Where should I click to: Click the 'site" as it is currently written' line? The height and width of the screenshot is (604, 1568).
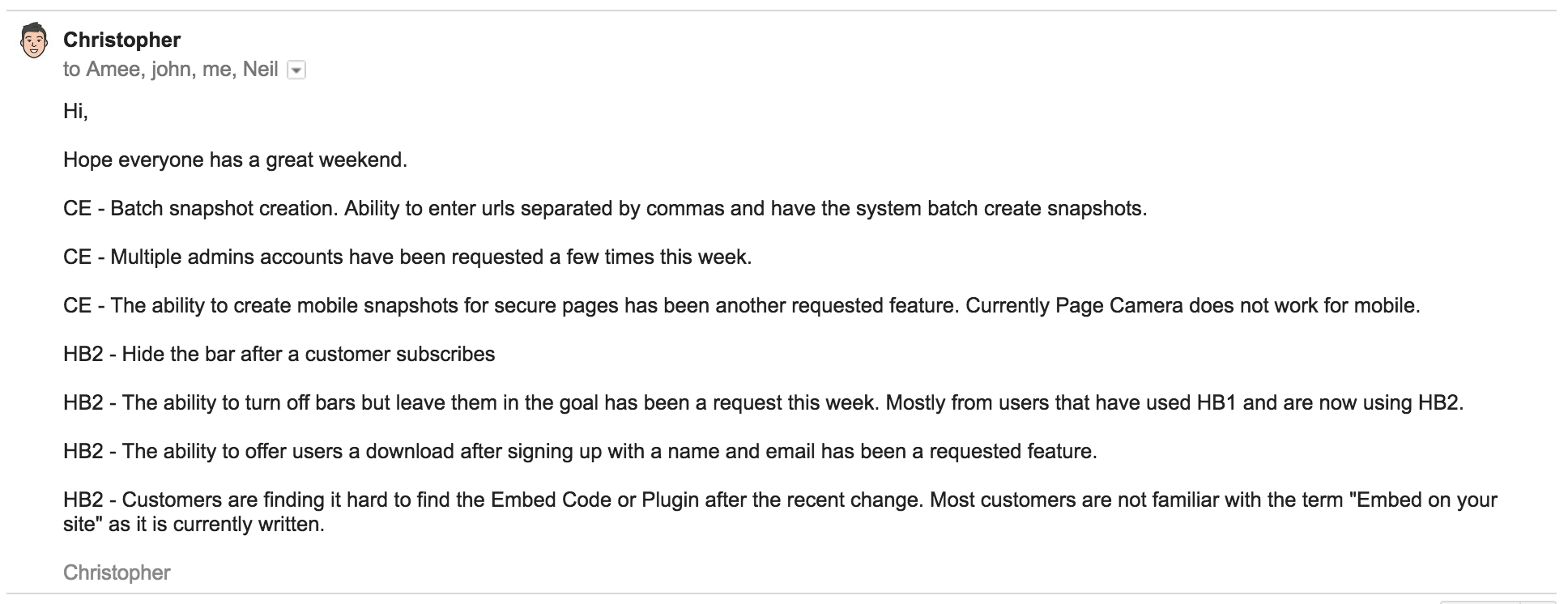(x=194, y=524)
